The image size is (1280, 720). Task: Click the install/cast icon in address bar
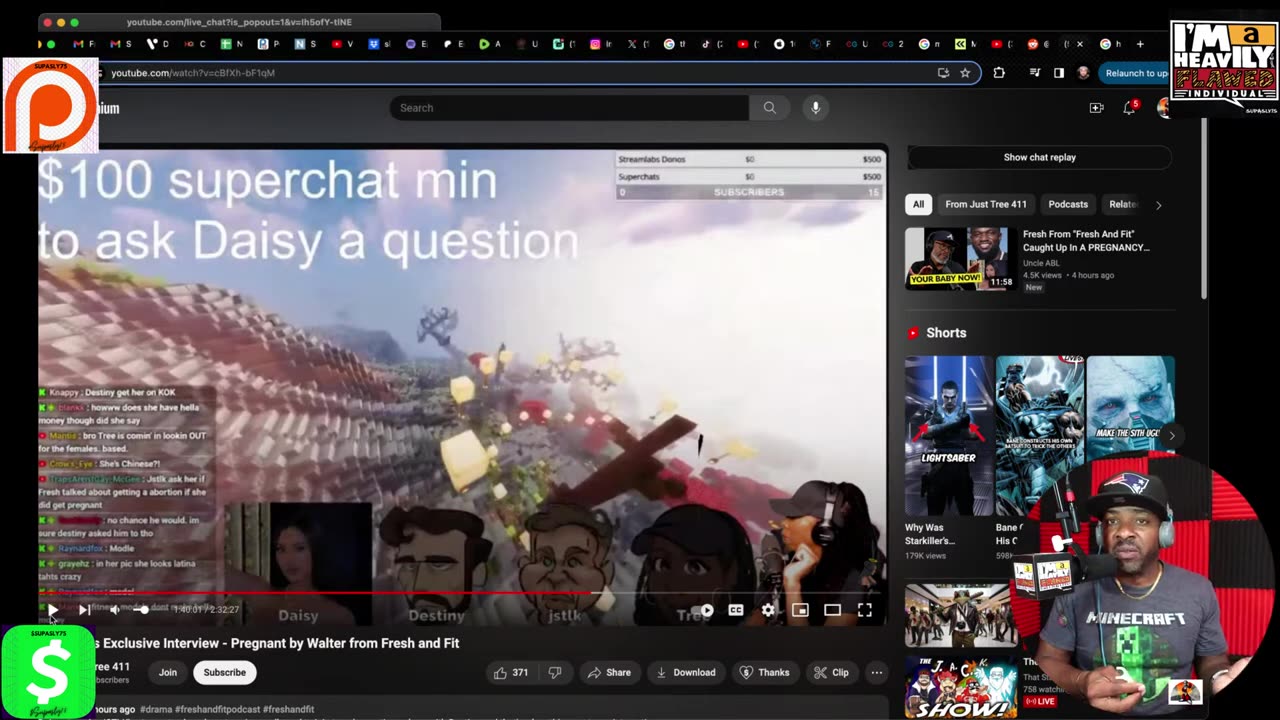943,73
